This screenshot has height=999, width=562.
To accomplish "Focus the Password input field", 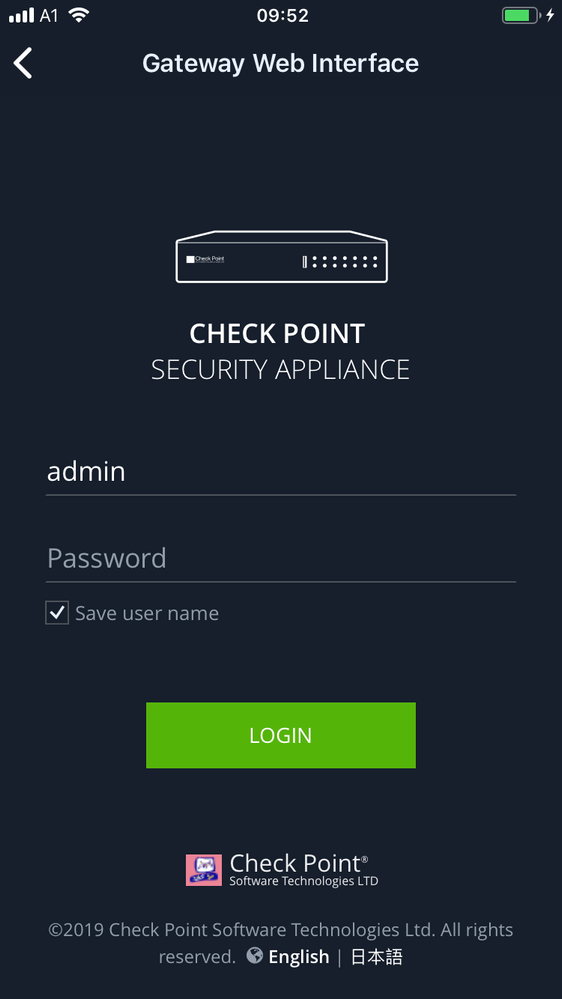I will (x=281, y=559).
